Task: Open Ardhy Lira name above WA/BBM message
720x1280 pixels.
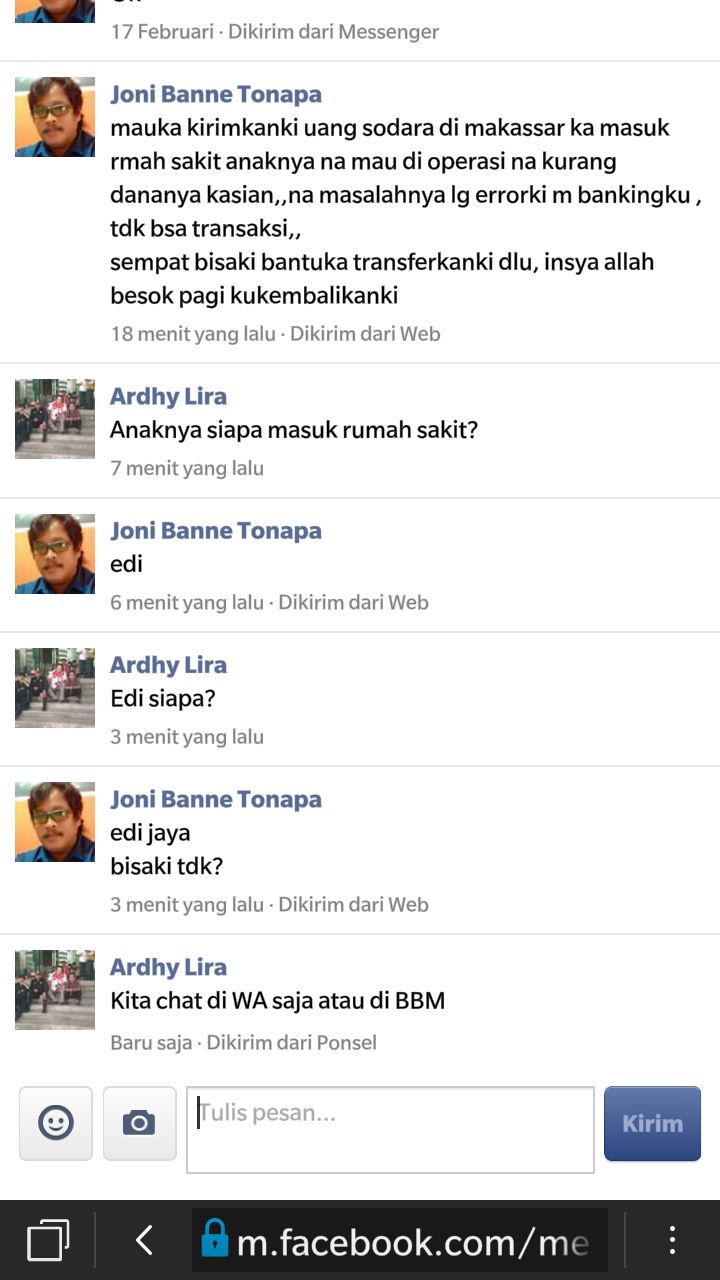Action: [168, 967]
